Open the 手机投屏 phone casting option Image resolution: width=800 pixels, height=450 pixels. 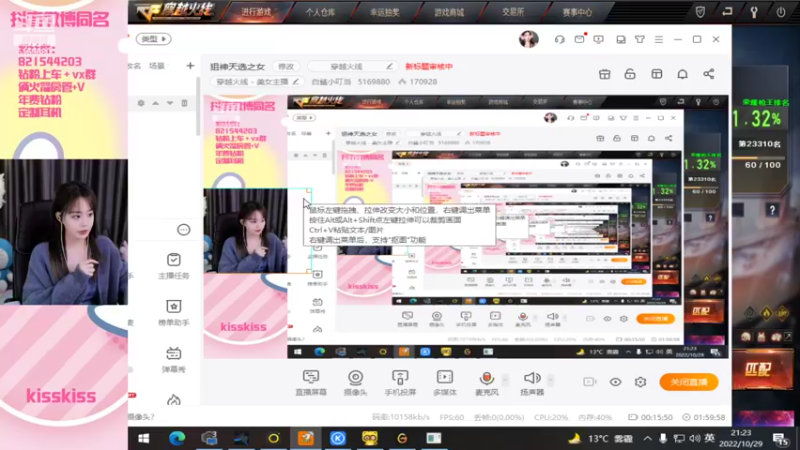[x=400, y=383]
